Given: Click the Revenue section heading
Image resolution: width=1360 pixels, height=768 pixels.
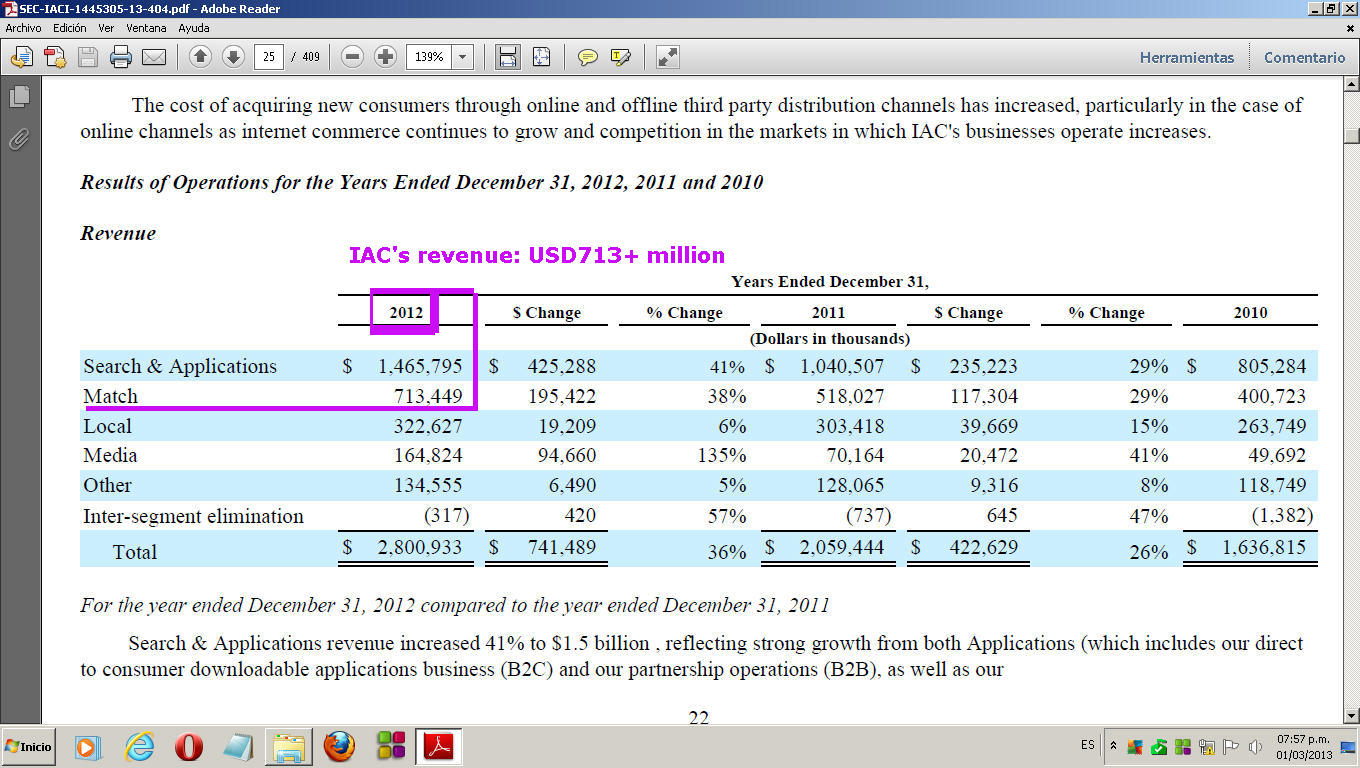Looking at the screenshot, I should coord(118,234).
